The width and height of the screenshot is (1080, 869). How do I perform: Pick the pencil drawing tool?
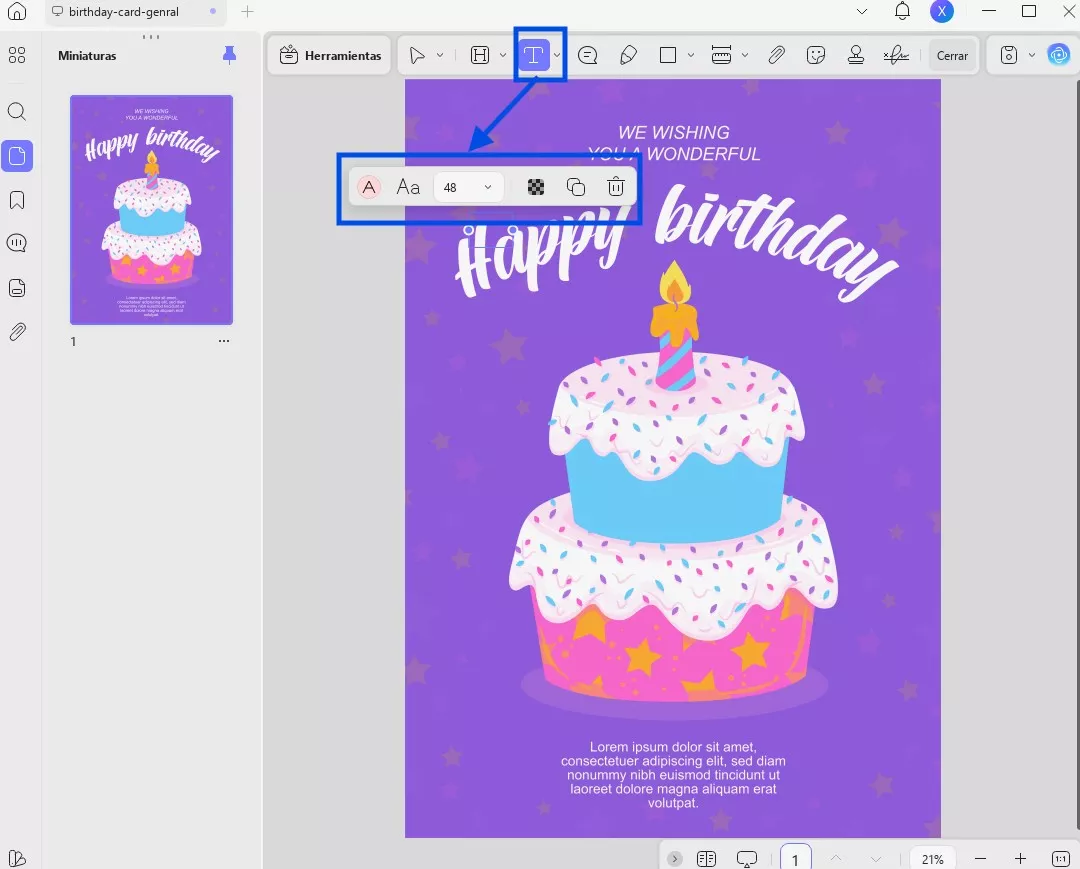point(628,55)
